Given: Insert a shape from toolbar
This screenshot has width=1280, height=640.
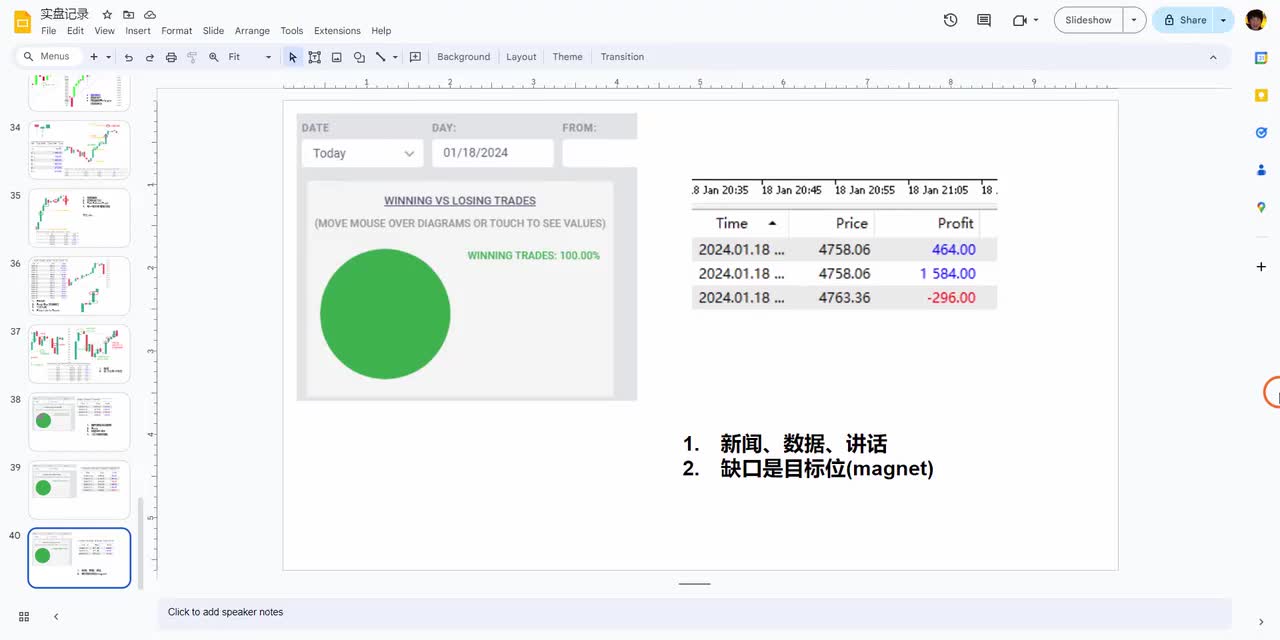Looking at the screenshot, I should coord(359,57).
